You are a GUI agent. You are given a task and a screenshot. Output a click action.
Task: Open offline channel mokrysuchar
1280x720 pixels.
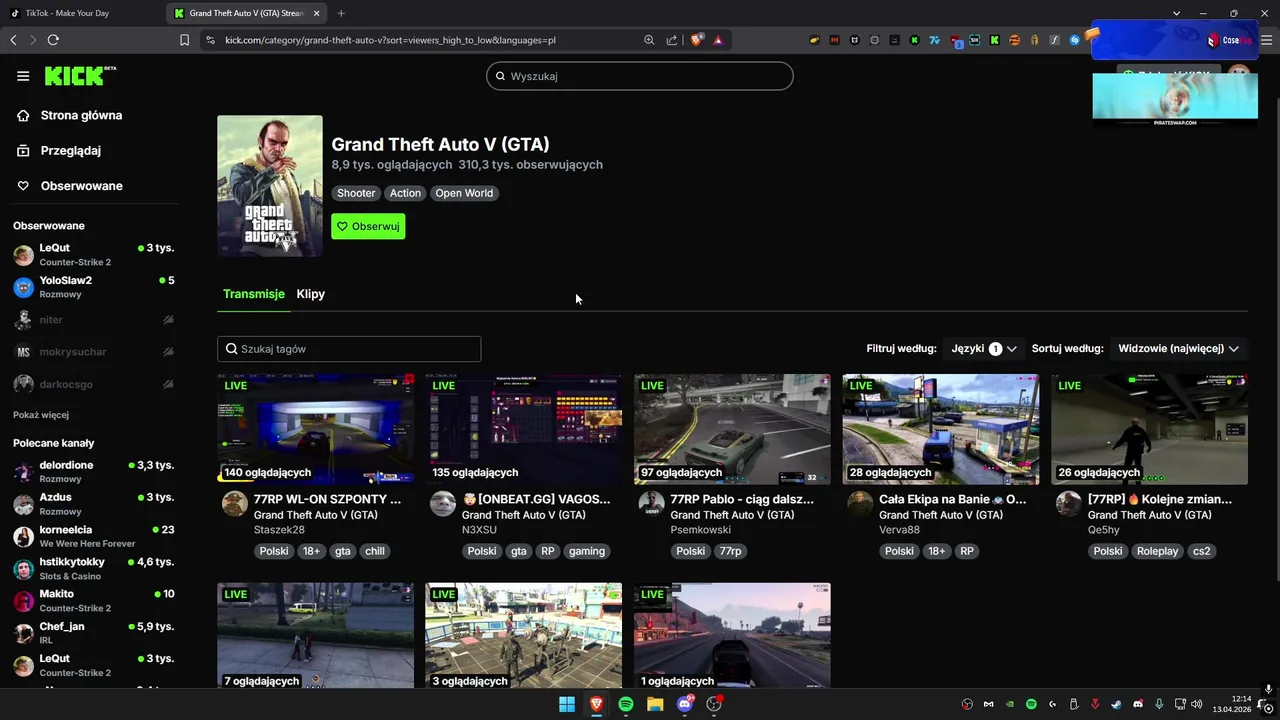[94, 352]
